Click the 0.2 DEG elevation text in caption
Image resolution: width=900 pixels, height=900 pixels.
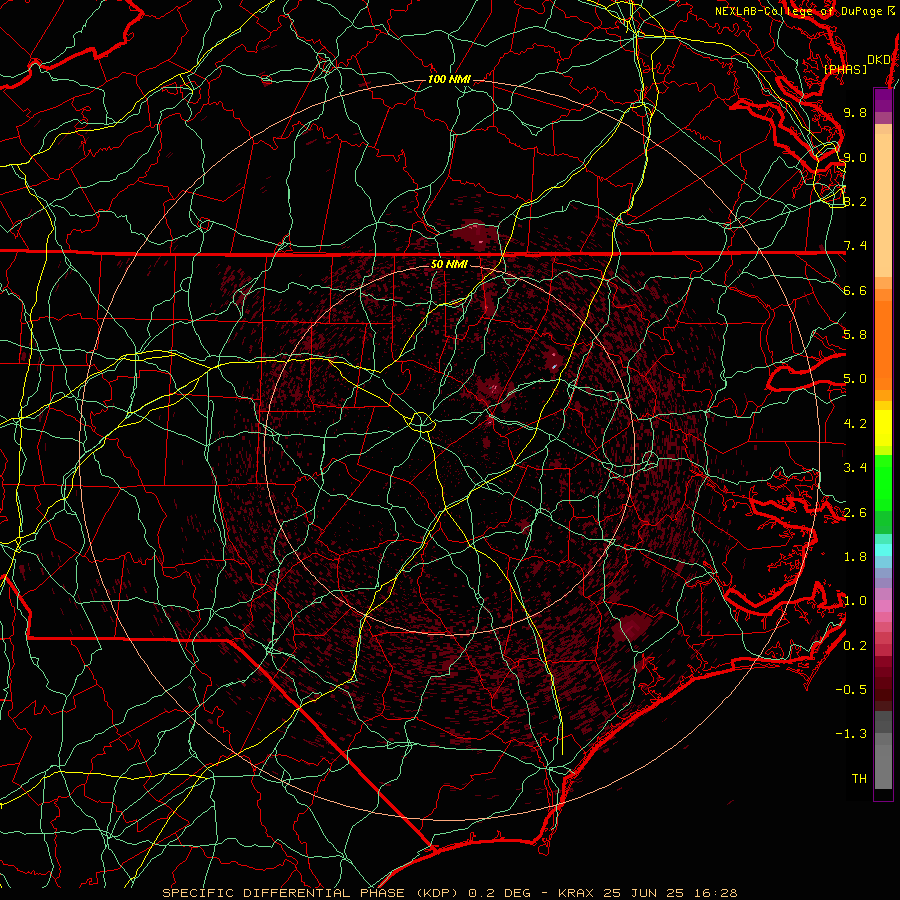[x=500, y=893]
